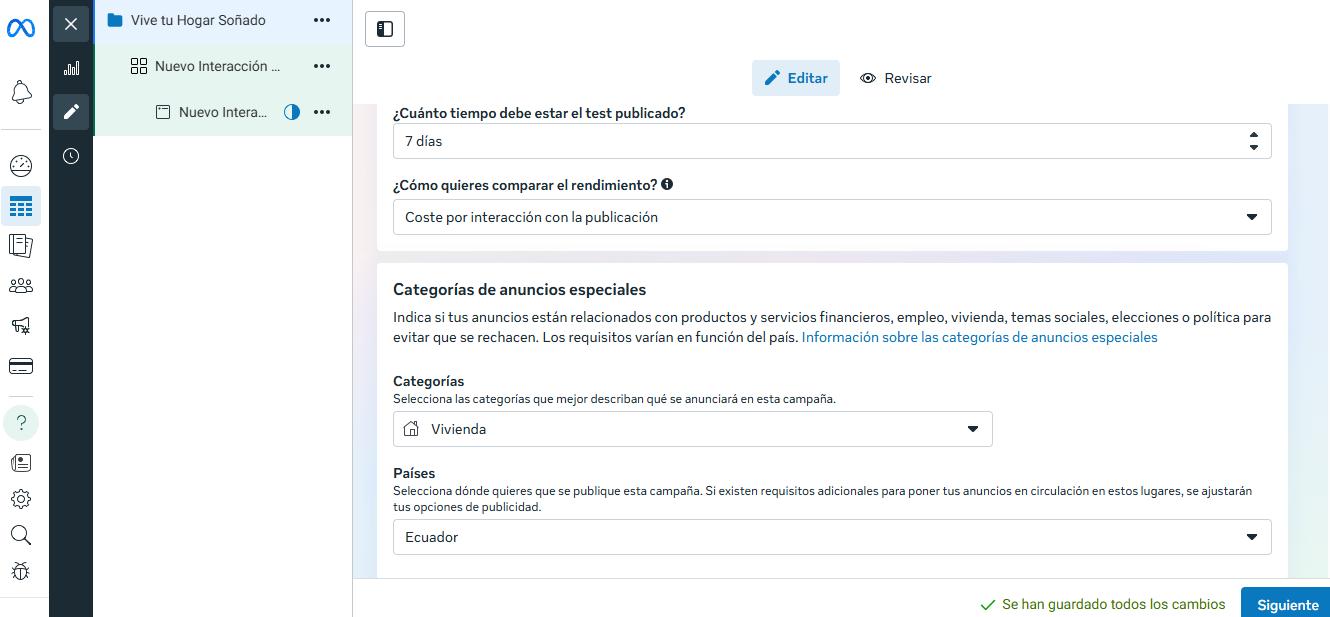Switch to the Revisar tab

(x=895, y=78)
